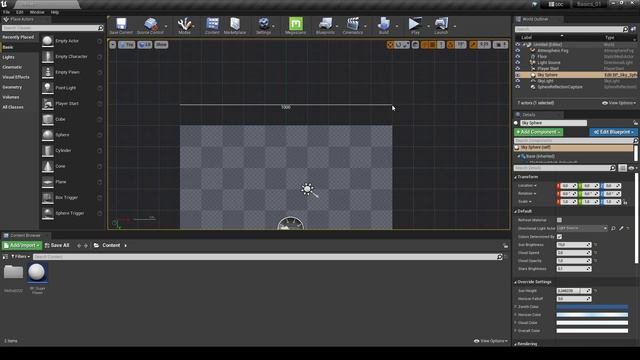The width and height of the screenshot is (640, 360).
Task: Open the viewport options dropdown arrow
Action: (x=113, y=44)
